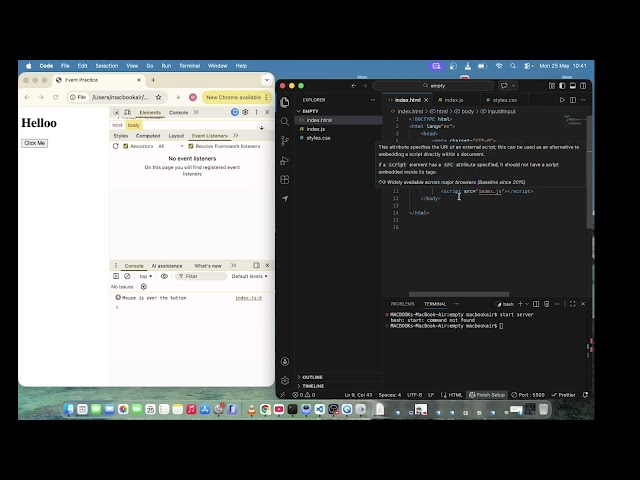Create a live expression with the eye icon
Screen dimensions: 640x480
click(164, 276)
